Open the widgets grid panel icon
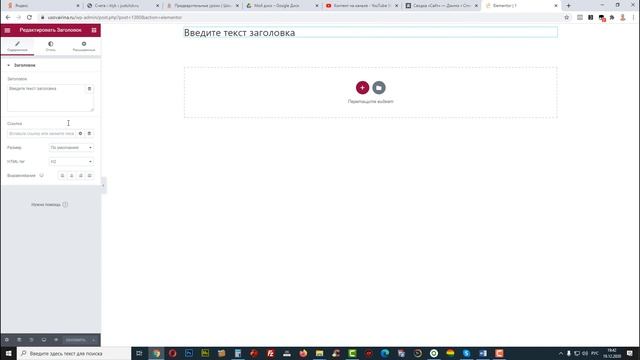 point(94,30)
